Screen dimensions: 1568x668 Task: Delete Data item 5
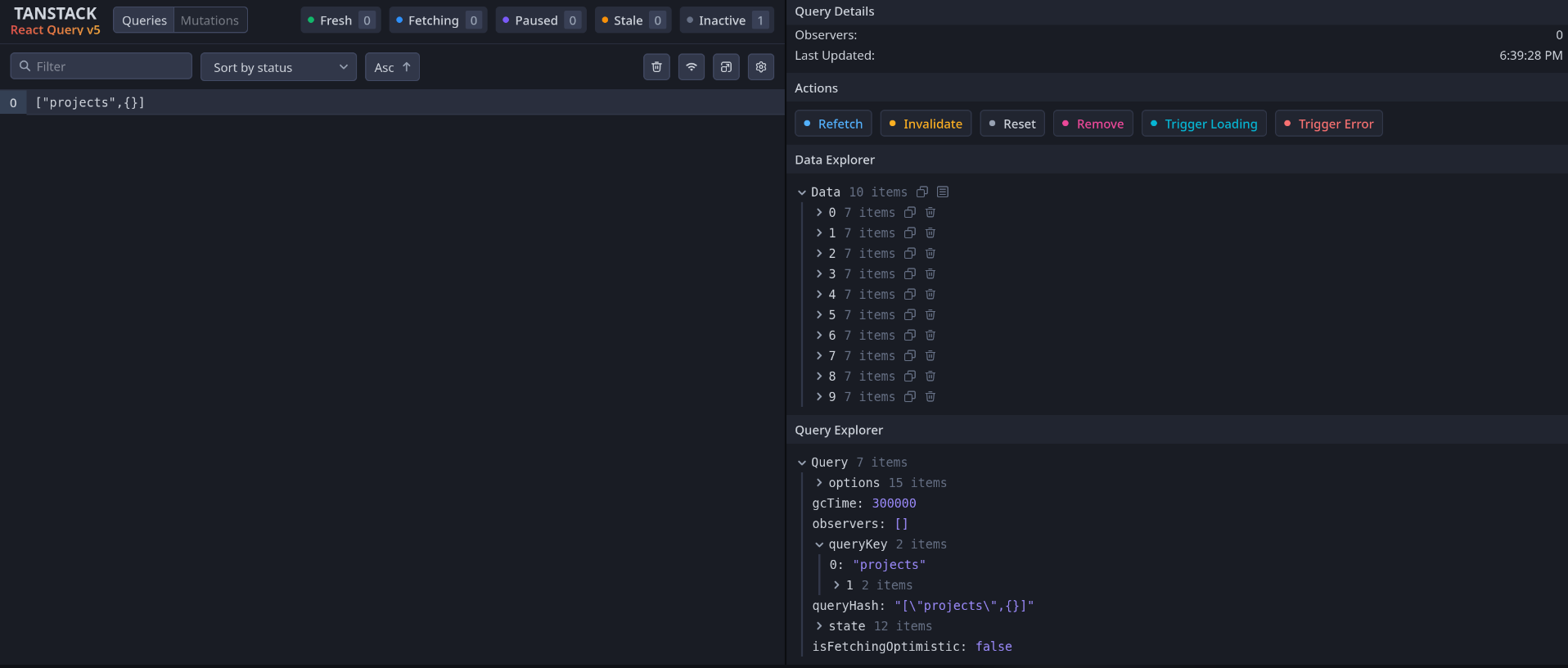coord(930,314)
